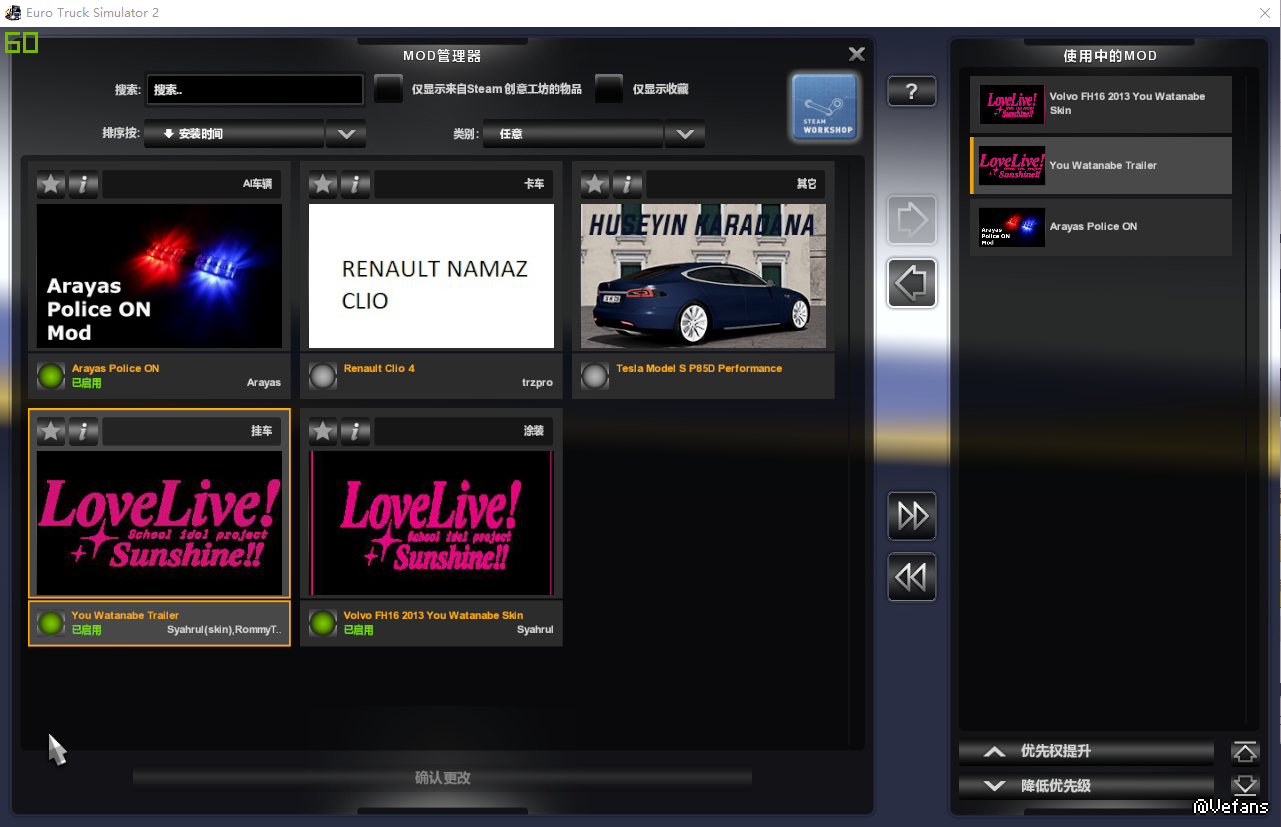1281x827 pixels.
Task: Move mod to top priority icon
Action: 1244,752
